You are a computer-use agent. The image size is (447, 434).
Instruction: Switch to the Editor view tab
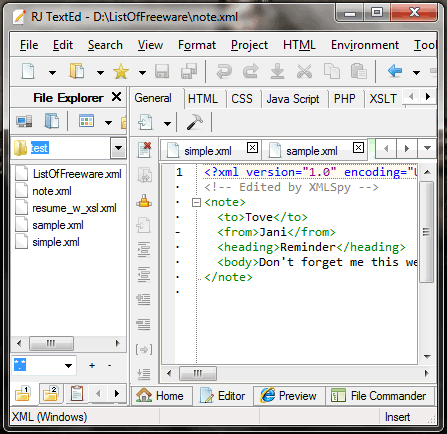tap(223, 396)
